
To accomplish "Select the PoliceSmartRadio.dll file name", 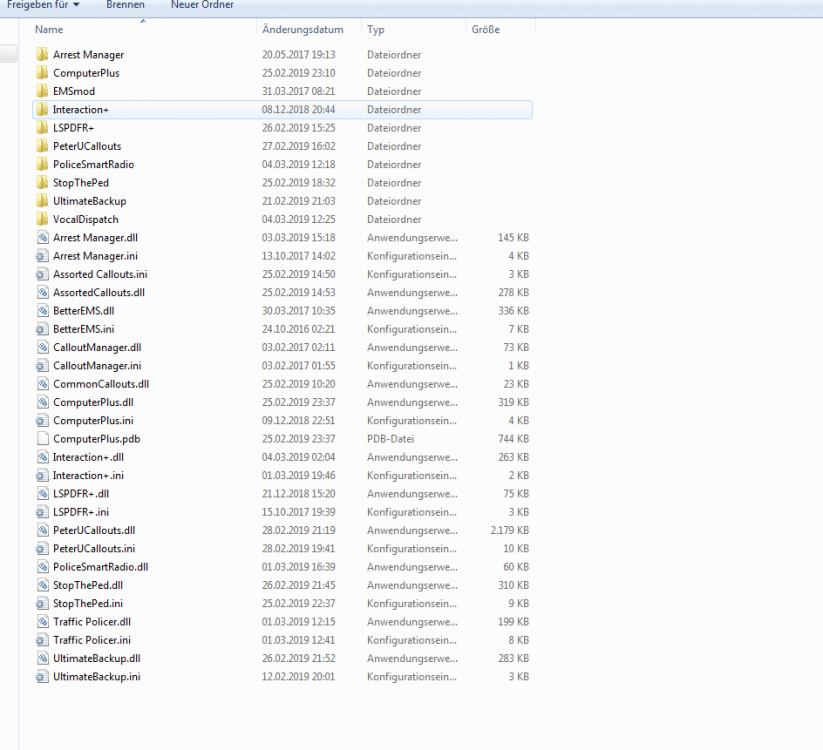I will click(101, 567).
